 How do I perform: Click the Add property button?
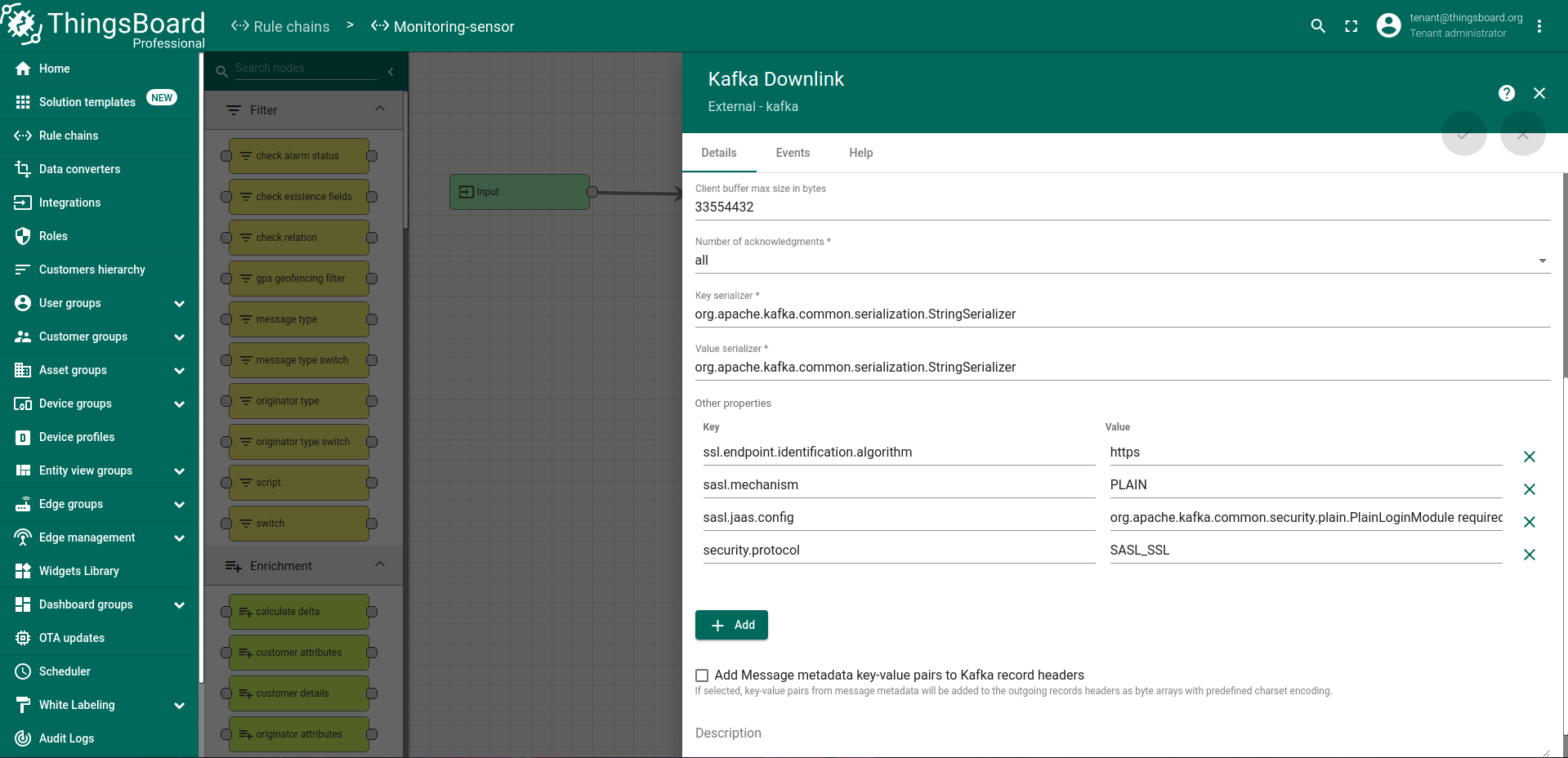(x=731, y=625)
